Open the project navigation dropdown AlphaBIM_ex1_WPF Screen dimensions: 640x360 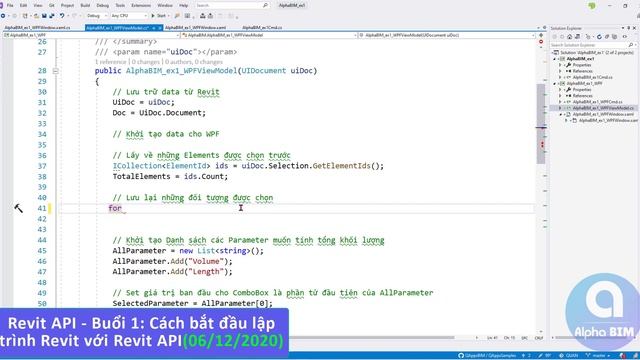pos(91,35)
